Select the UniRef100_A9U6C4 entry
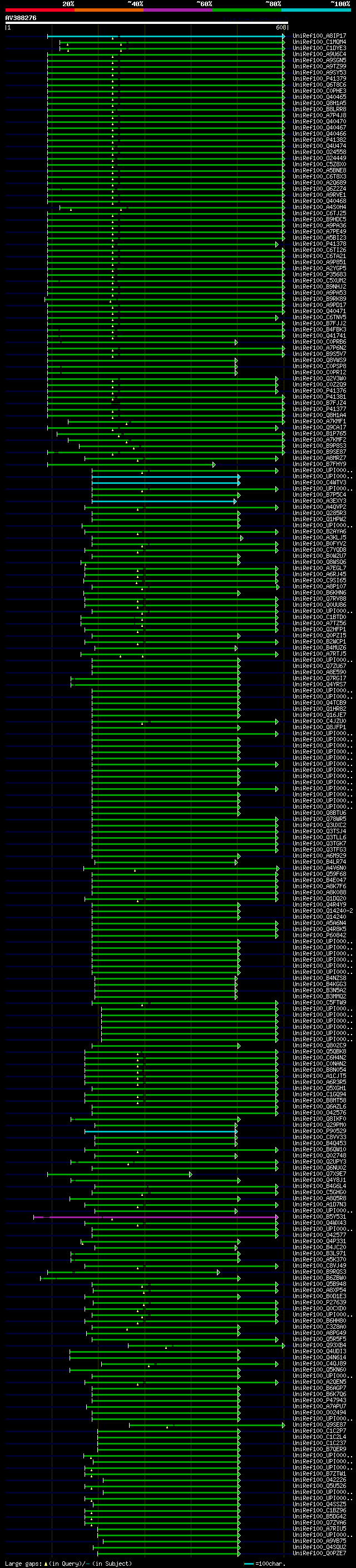Image resolution: width=356 pixels, height=1568 pixels. 319,54
